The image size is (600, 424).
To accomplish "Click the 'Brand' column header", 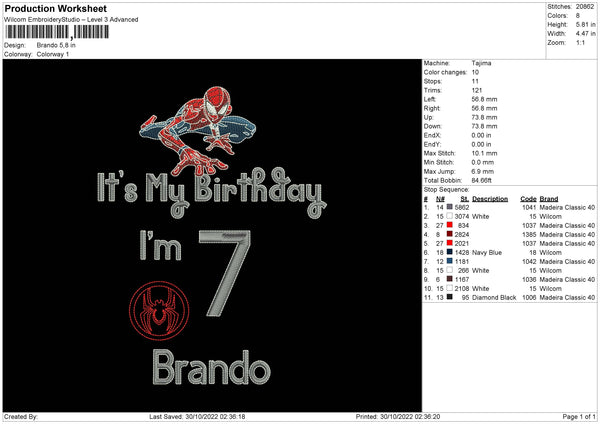I will [x=549, y=199].
